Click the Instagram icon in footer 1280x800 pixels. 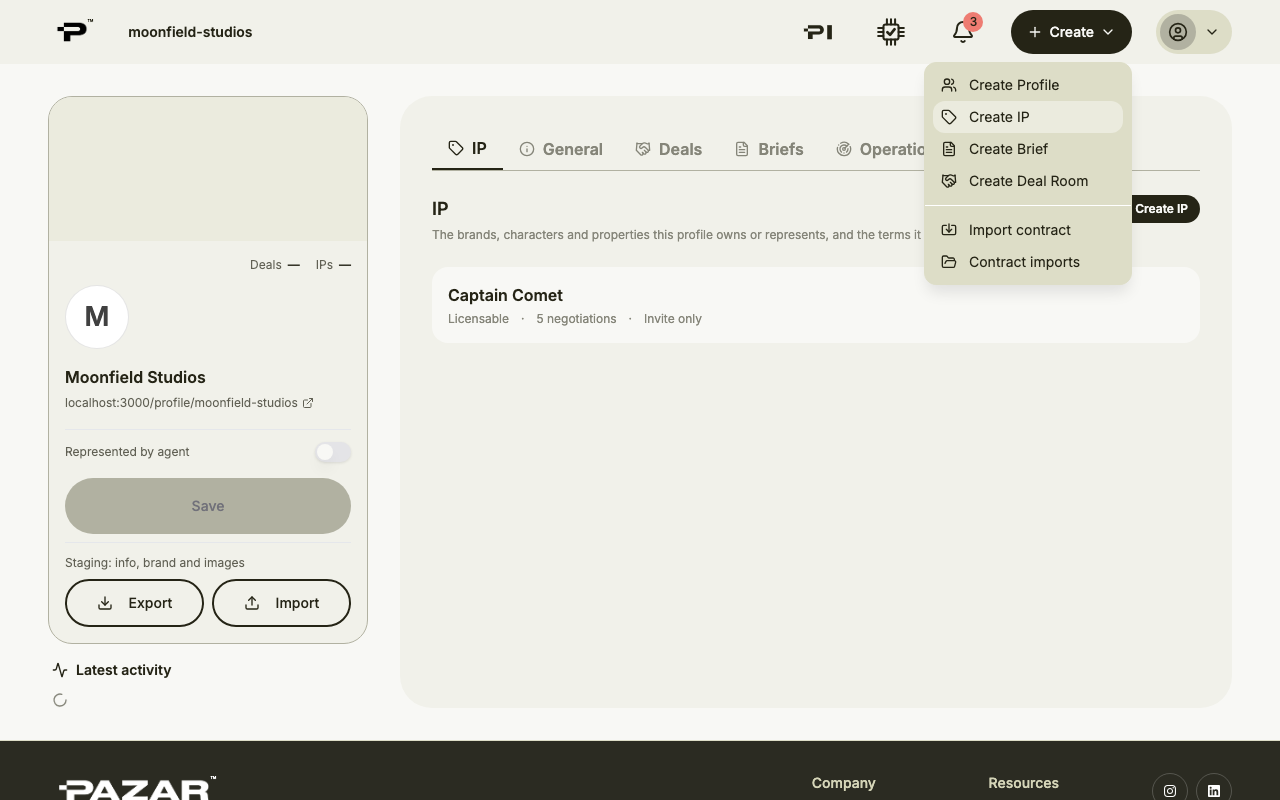click(x=1170, y=790)
